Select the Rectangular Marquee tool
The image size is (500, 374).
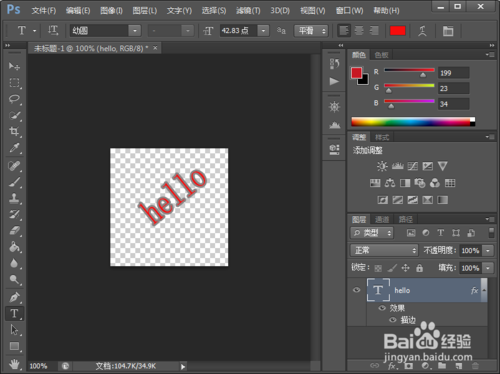tap(14, 83)
